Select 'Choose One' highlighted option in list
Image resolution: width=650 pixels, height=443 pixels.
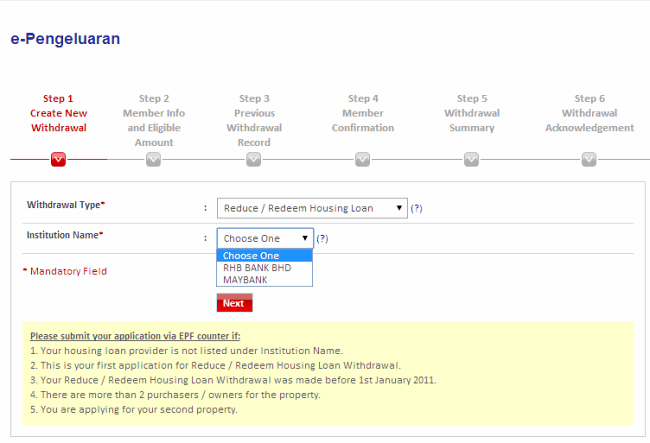point(264,256)
